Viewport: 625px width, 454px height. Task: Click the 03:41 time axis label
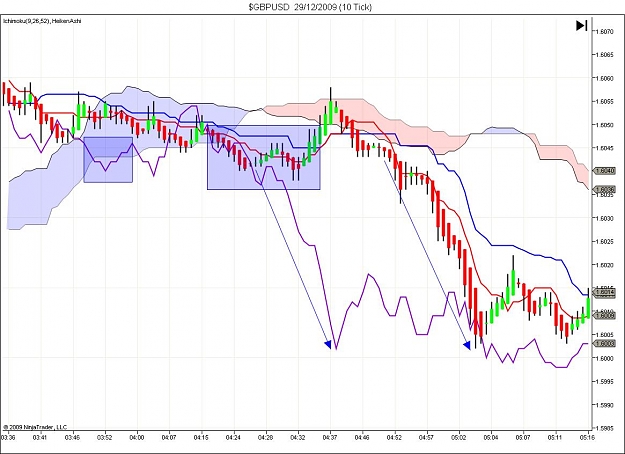40,437
